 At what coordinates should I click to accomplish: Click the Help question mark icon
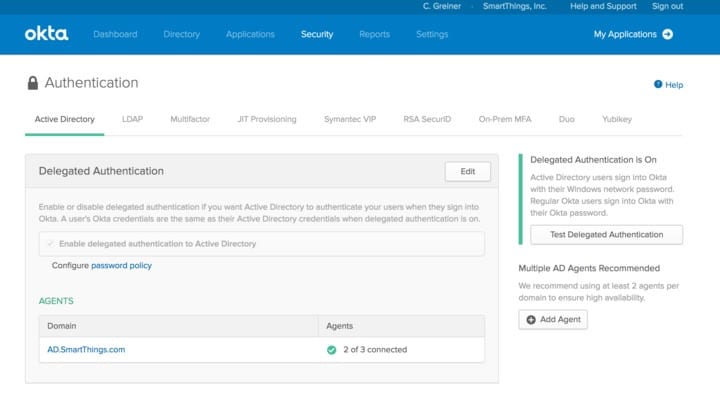(x=658, y=84)
